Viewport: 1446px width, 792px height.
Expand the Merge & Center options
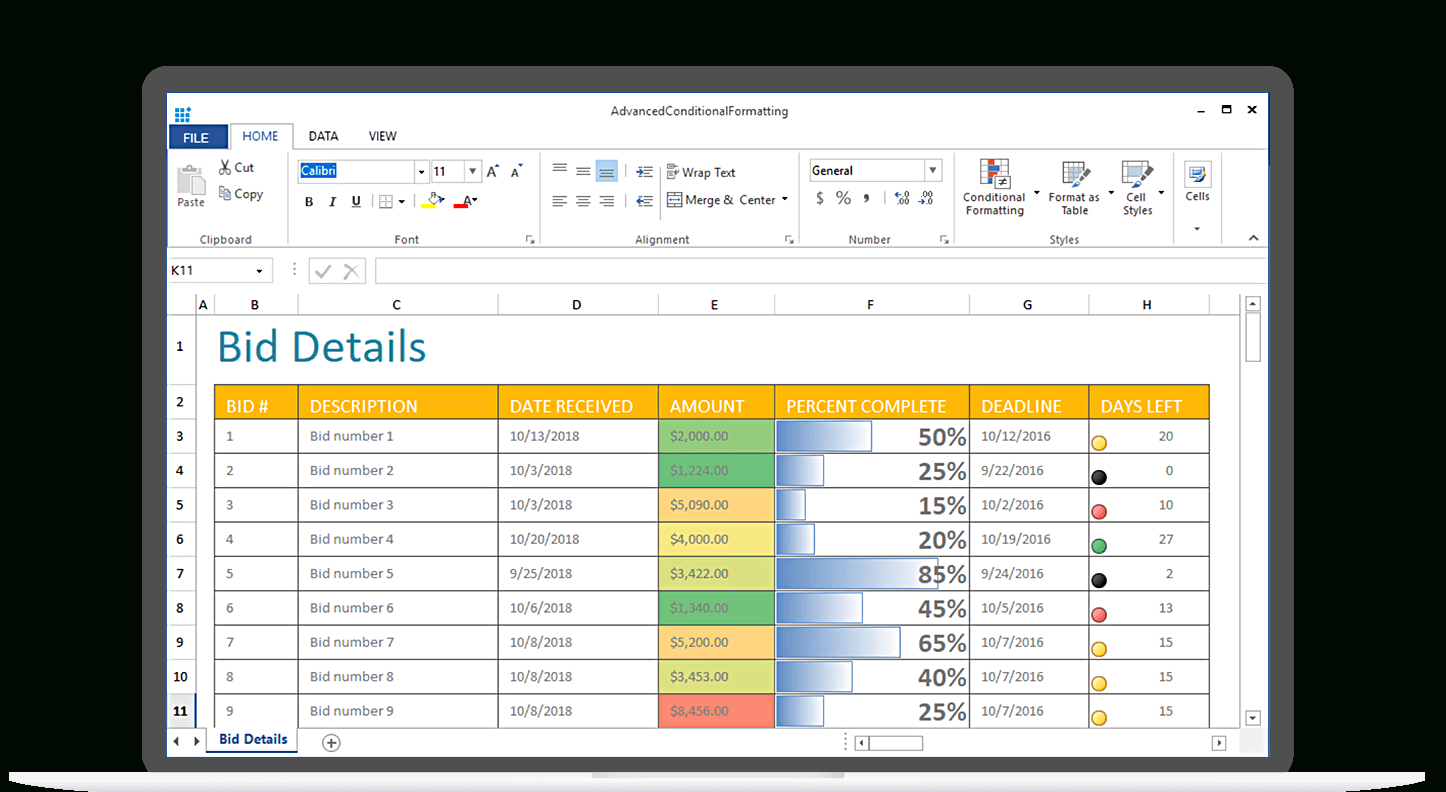coord(786,199)
